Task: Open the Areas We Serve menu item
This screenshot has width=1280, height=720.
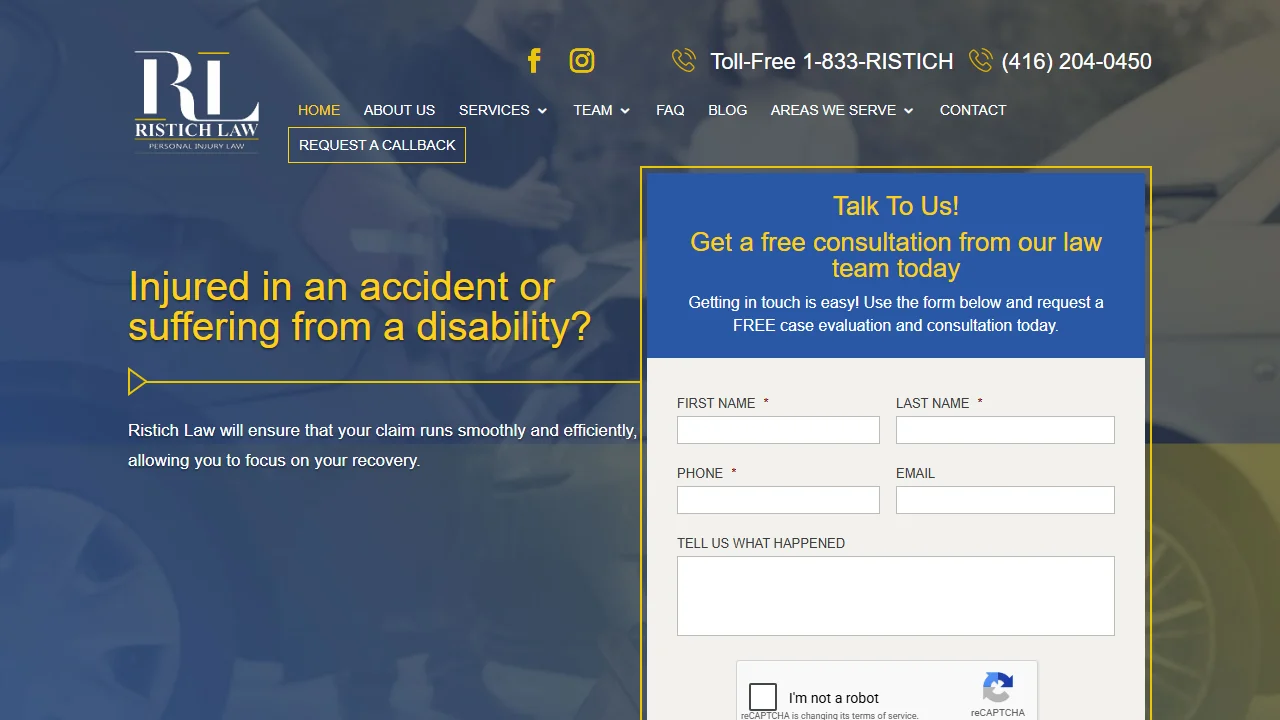Action: point(833,110)
